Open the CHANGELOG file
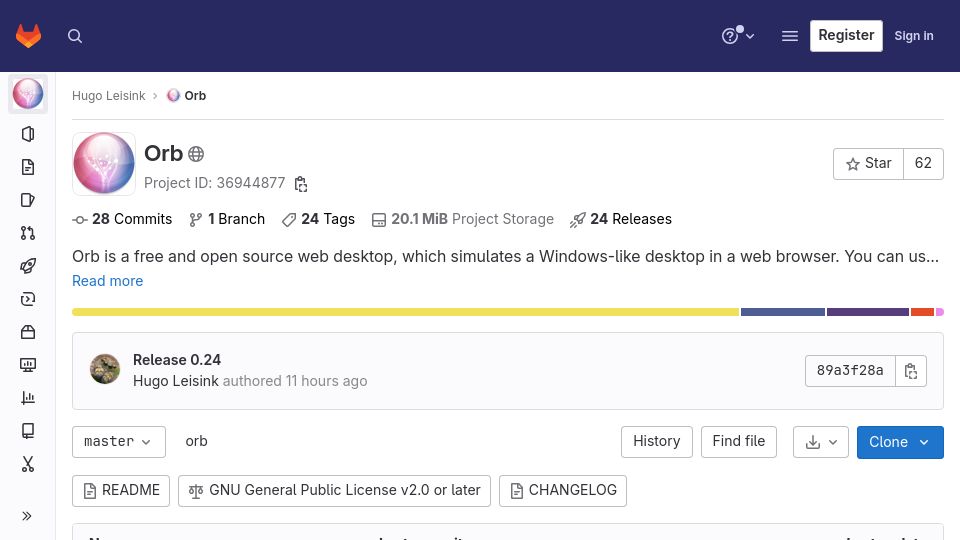This screenshot has height=540, width=960. click(563, 491)
